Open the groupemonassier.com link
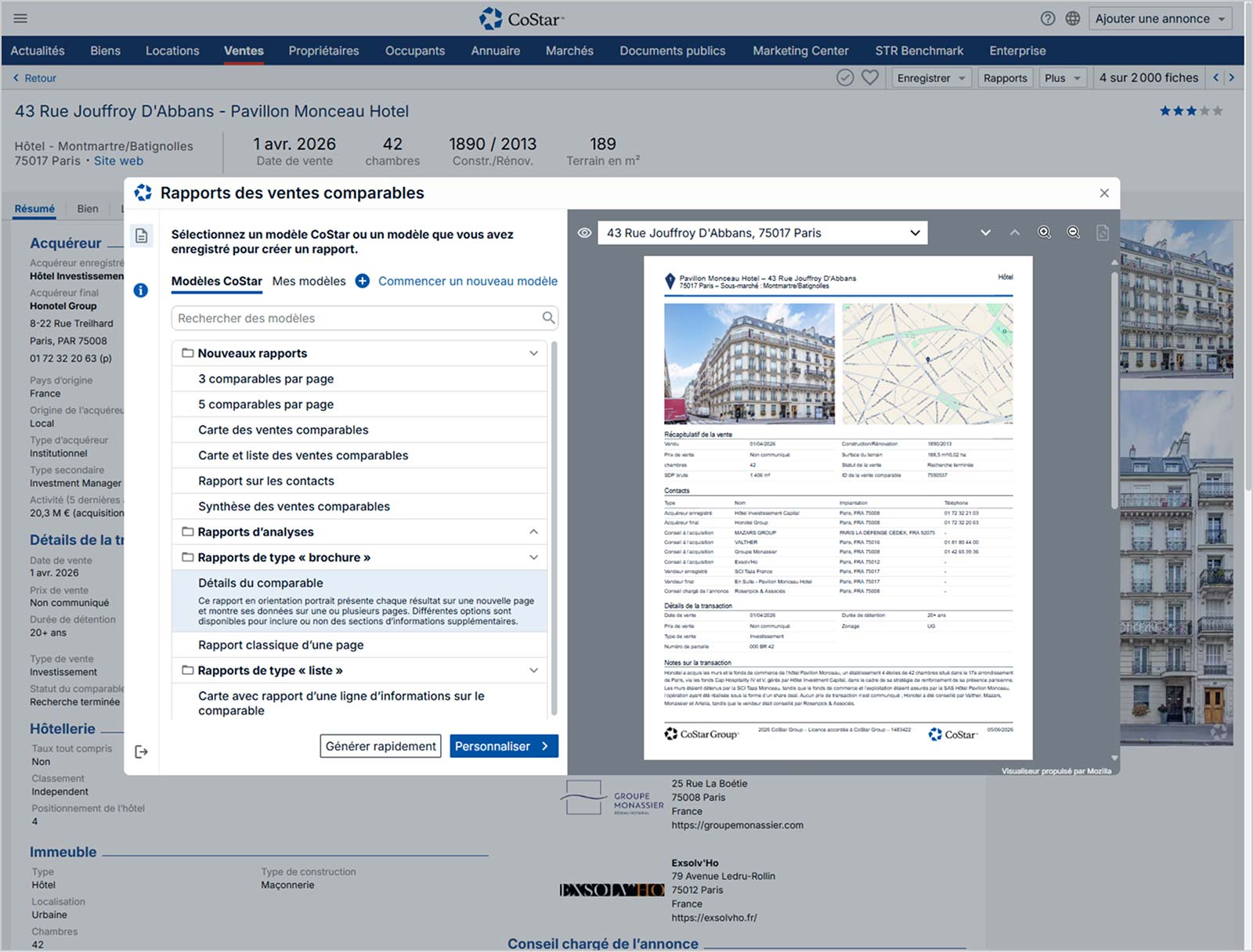 pyautogui.click(x=738, y=825)
